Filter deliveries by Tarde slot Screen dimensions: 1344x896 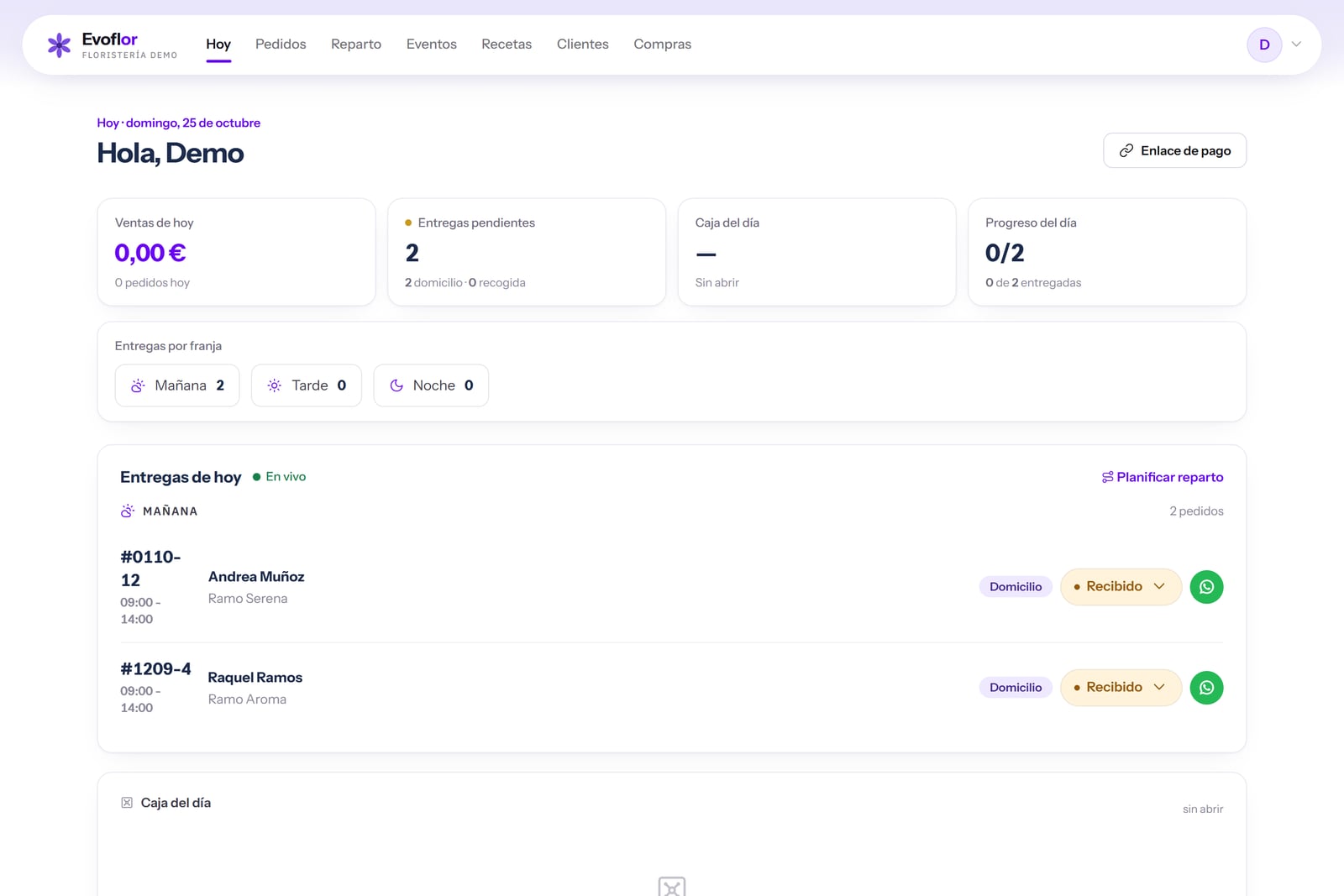coord(307,385)
